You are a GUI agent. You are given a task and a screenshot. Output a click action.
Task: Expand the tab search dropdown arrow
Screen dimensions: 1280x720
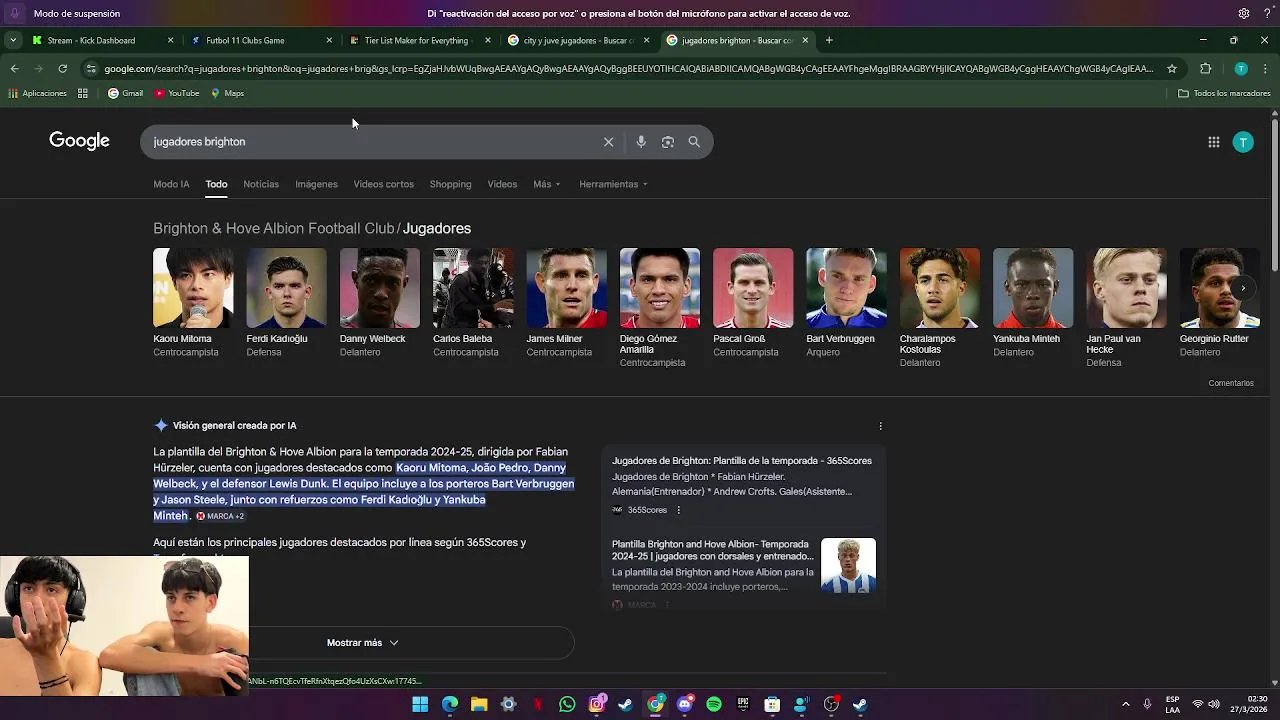(x=12, y=41)
